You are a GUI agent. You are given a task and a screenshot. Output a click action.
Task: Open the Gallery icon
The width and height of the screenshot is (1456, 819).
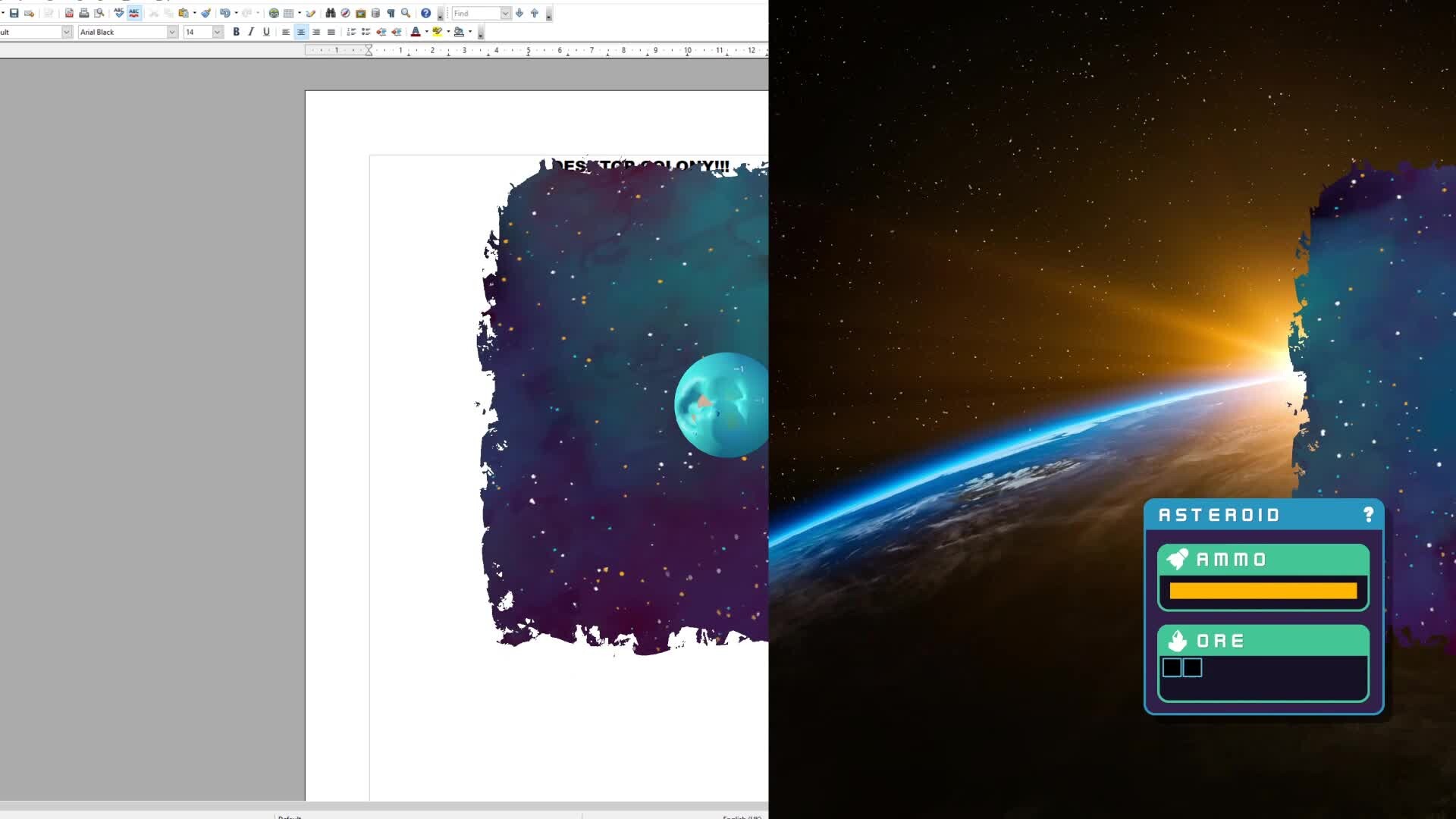pyautogui.click(x=361, y=13)
